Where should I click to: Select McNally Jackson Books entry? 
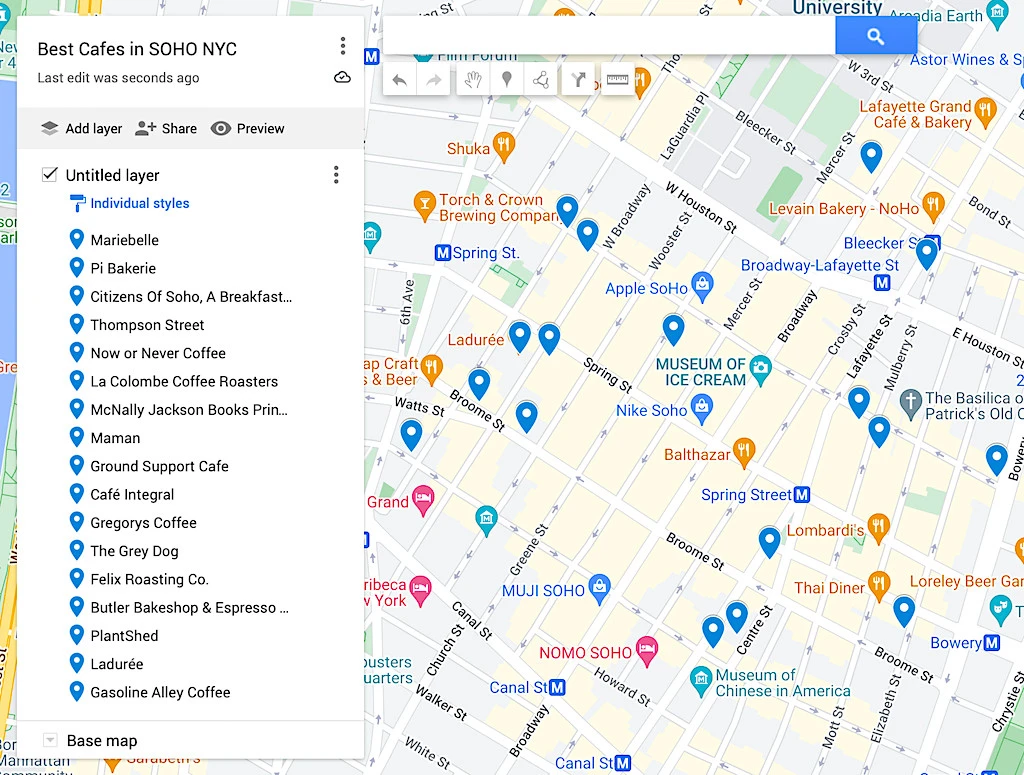point(189,409)
